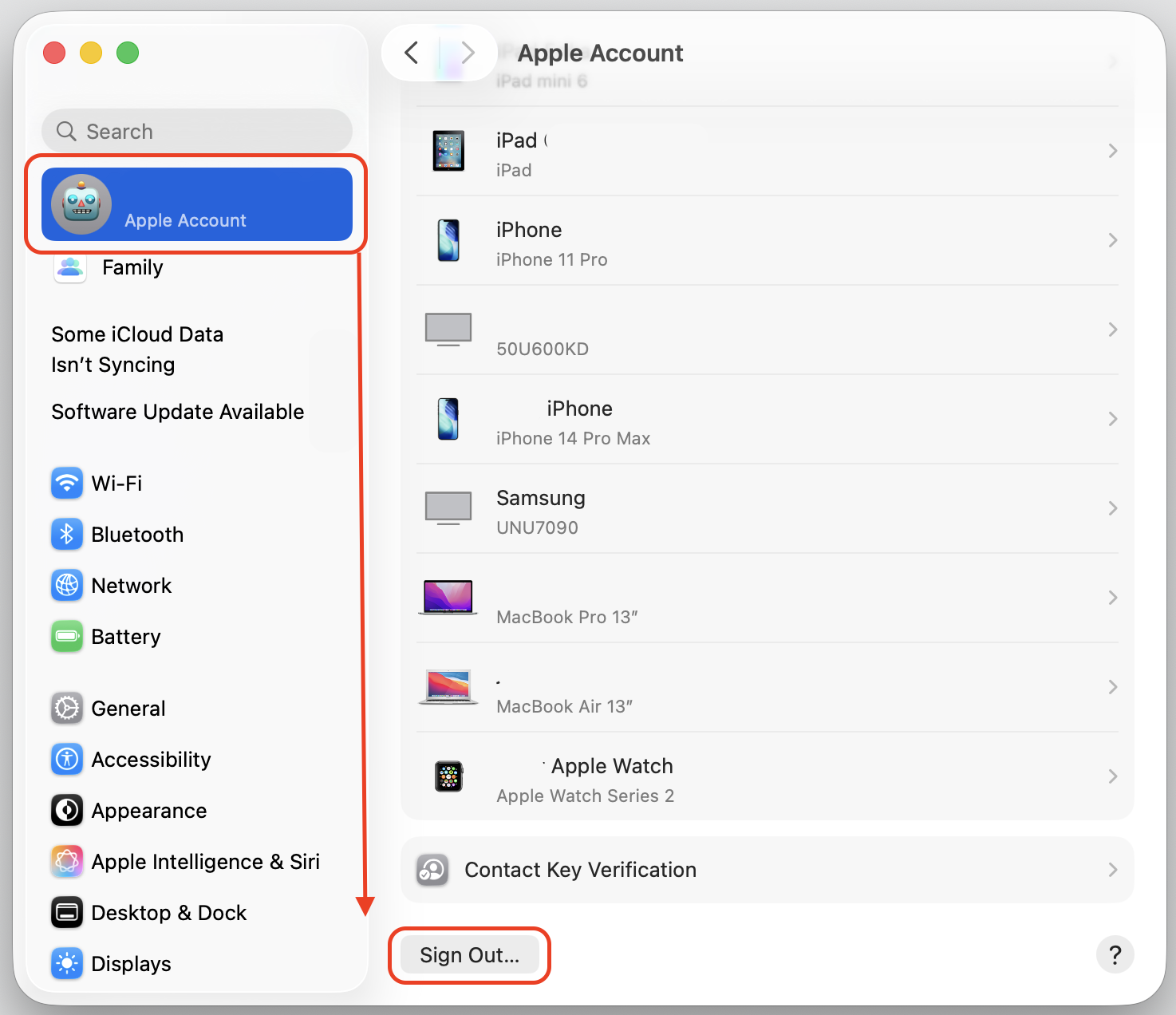Expand the Apple Watch row chevron
Viewport: 1176px width, 1015px height.
tap(1113, 776)
